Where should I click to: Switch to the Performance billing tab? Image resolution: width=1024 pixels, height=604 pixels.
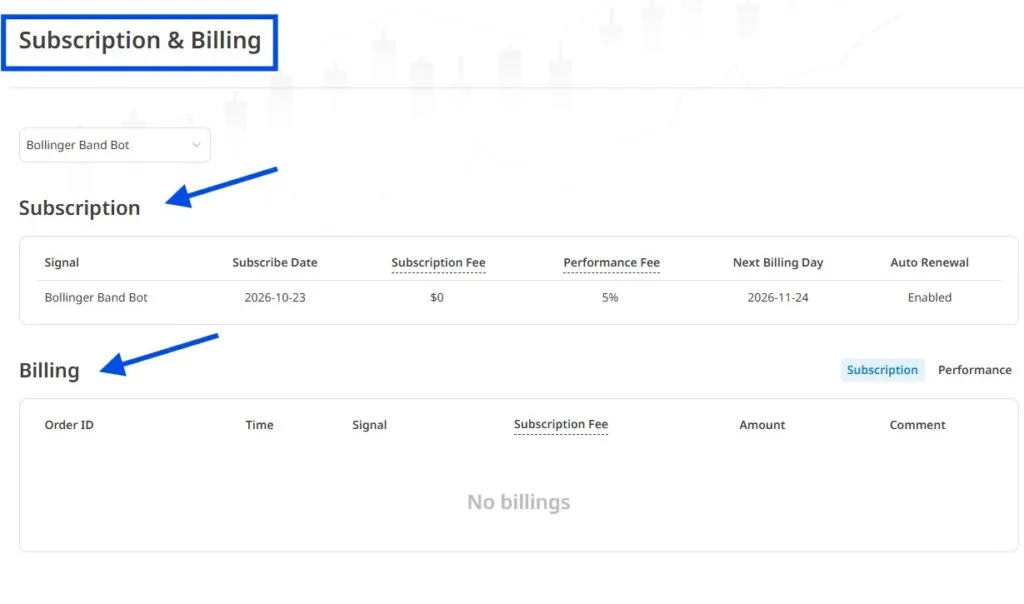pos(974,370)
